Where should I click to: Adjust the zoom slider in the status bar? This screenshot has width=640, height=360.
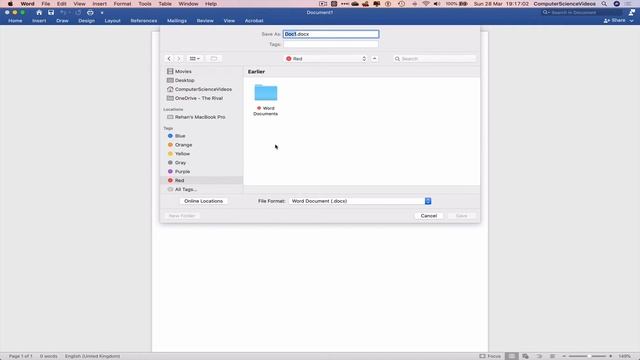(x=587, y=356)
